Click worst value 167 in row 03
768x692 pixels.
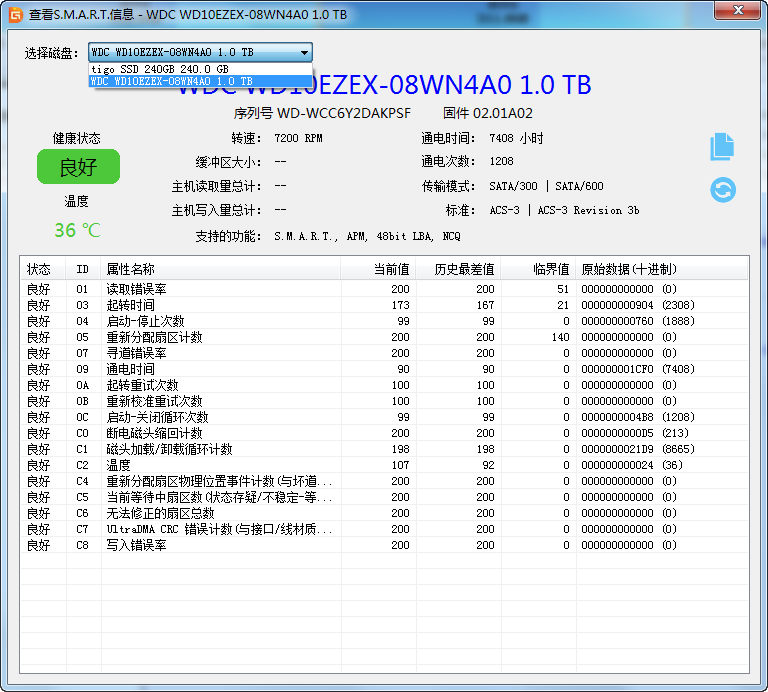485,305
